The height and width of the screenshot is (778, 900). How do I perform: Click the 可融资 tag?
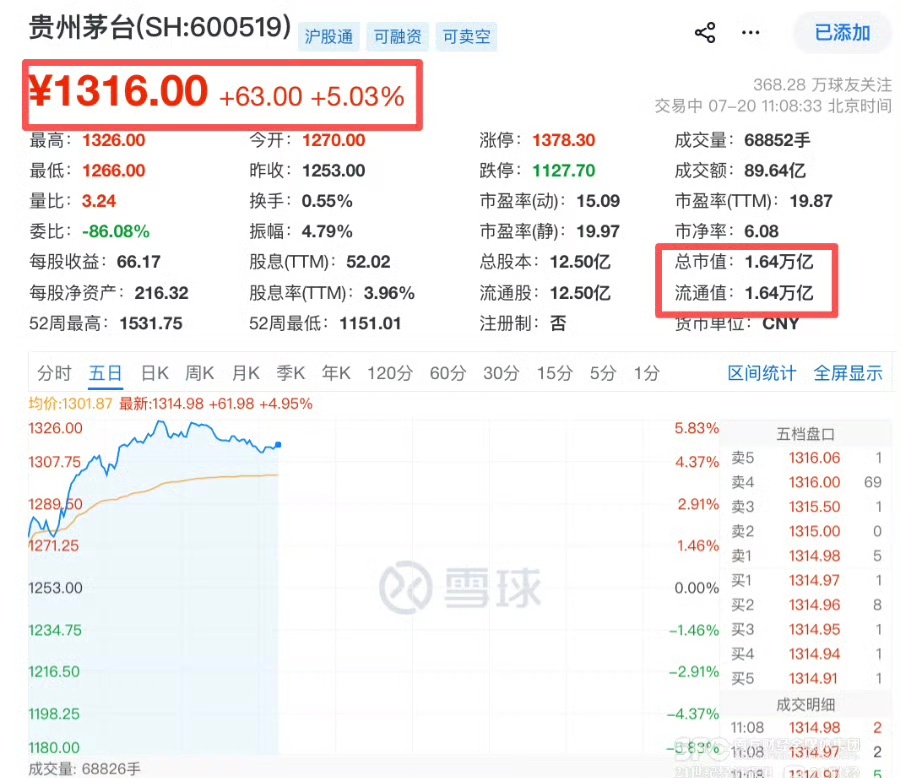pyautogui.click(x=397, y=37)
